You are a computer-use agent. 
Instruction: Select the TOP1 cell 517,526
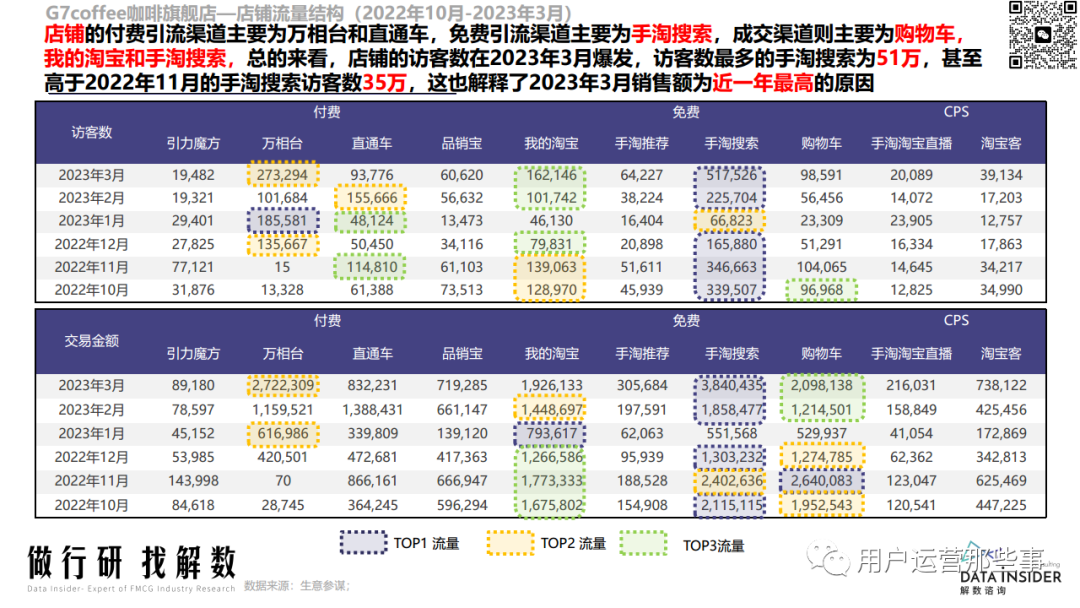(731, 175)
